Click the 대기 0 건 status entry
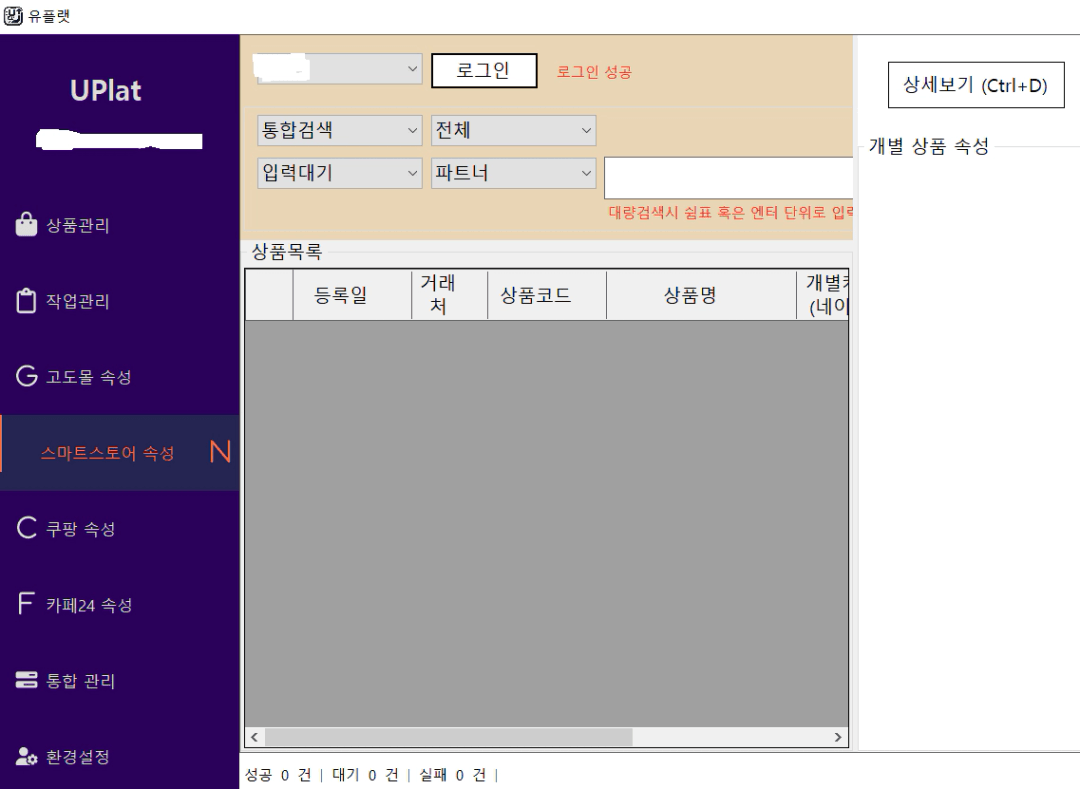The width and height of the screenshot is (1080, 789). click(x=365, y=775)
